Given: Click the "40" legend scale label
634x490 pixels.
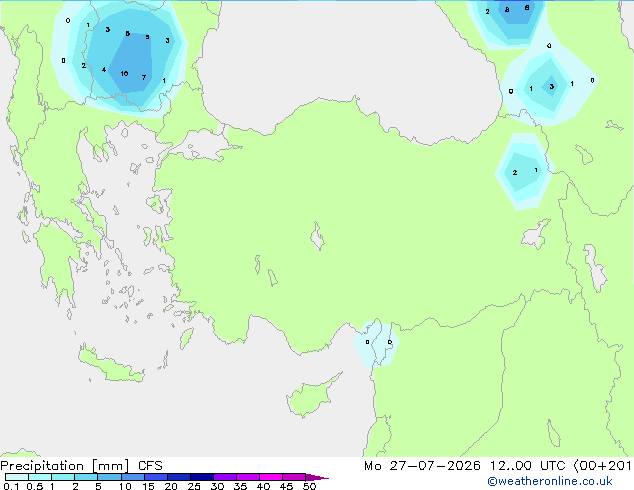Looking at the screenshot, I should [x=263, y=486].
